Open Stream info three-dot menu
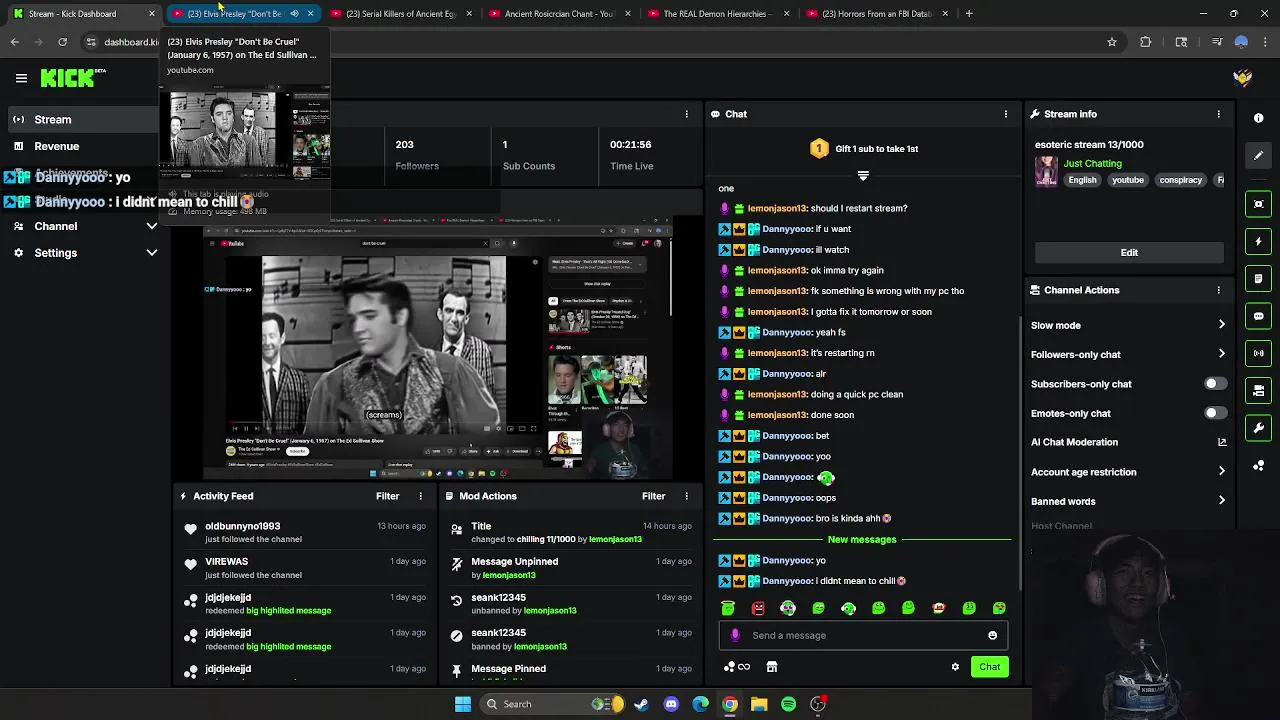The width and height of the screenshot is (1280, 720). click(x=1219, y=114)
